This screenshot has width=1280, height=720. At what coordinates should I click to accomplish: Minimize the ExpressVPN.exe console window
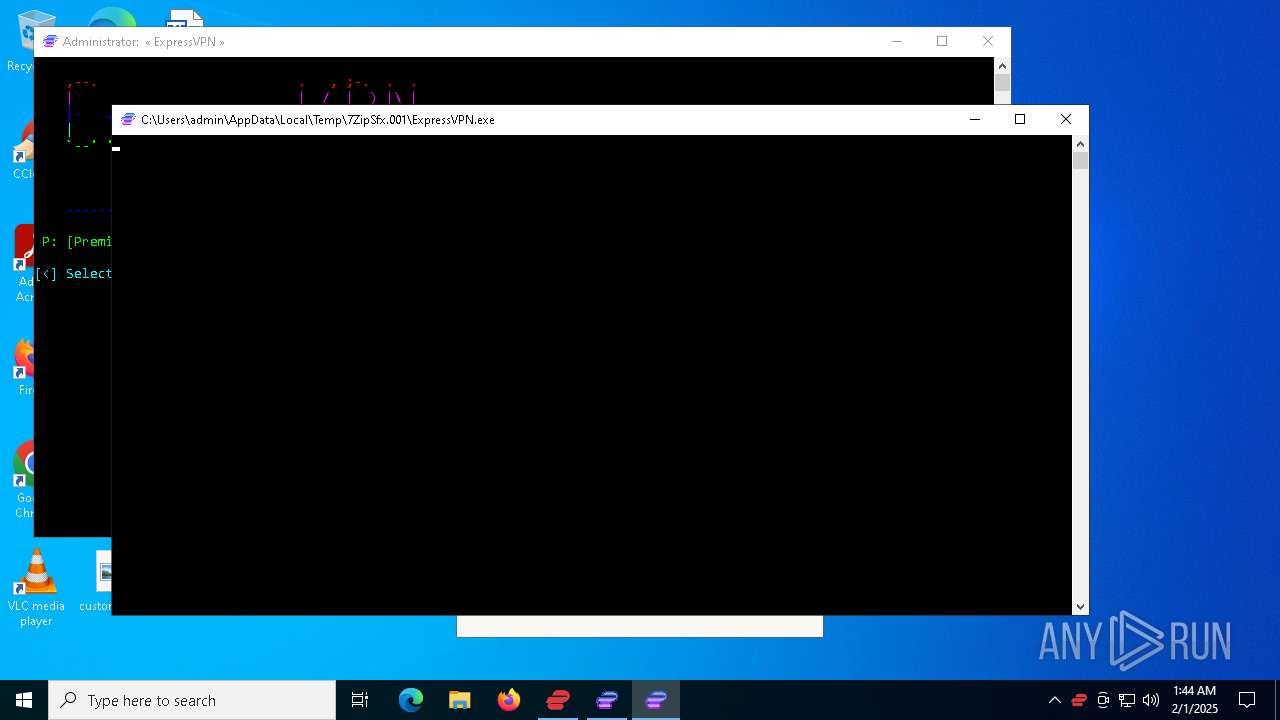point(975,119)
